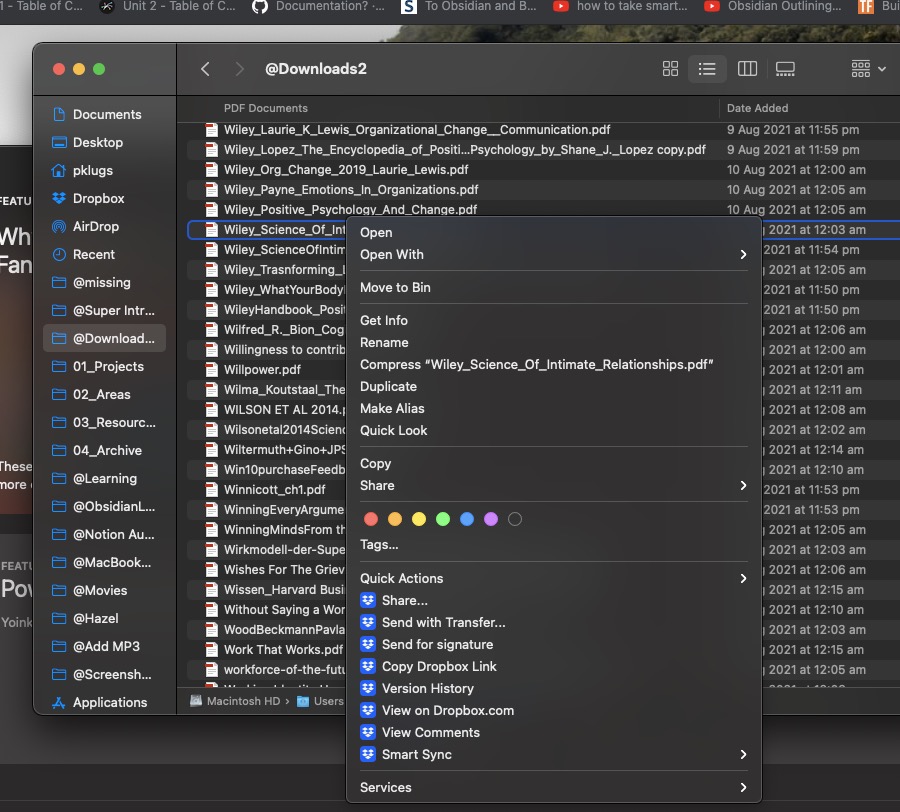Choose Rename in the context menu
Screen dimensions: 900x812
pos(553,343)
